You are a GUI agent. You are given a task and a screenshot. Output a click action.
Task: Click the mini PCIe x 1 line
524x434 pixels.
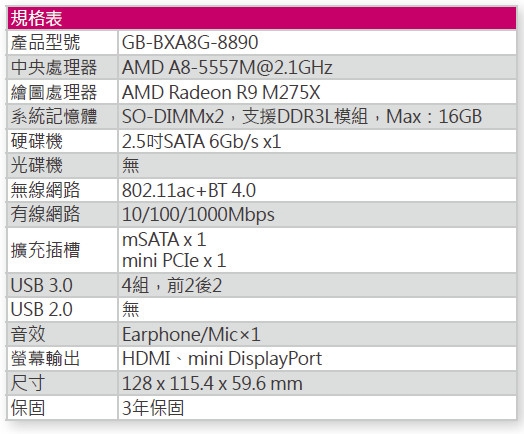coord(174,261)
